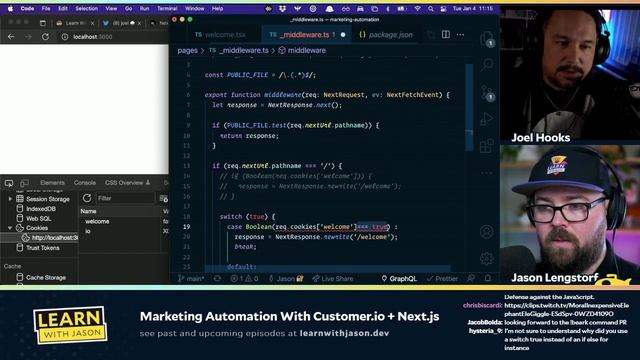Open the View menu in menu bar
The height and width of the screenshot is (360, 640).
[x=111, y=9]
